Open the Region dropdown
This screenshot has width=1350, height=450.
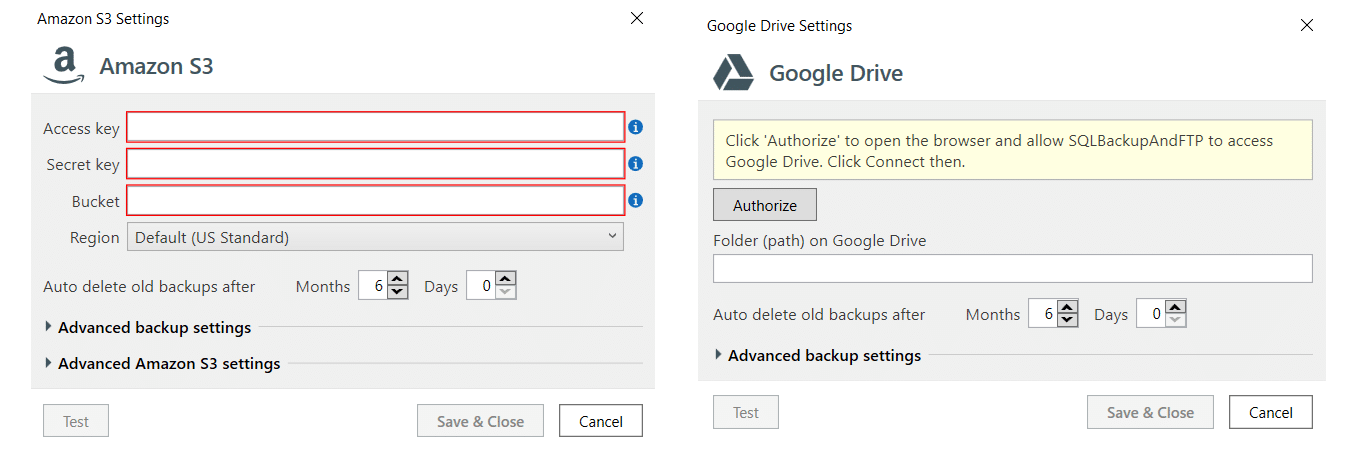click(375, 237)
